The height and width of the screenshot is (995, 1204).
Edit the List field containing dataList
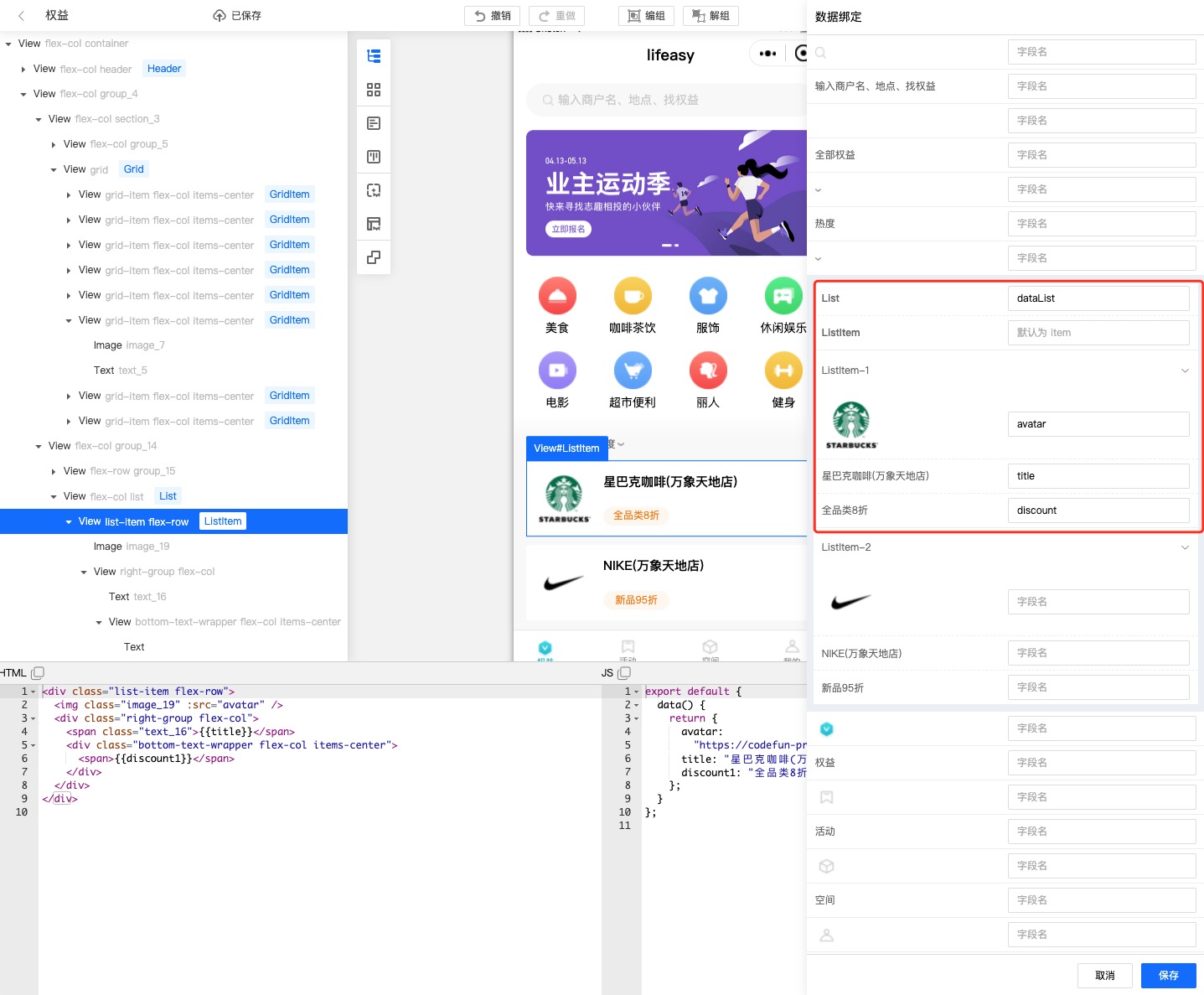tap(1098, 298)
